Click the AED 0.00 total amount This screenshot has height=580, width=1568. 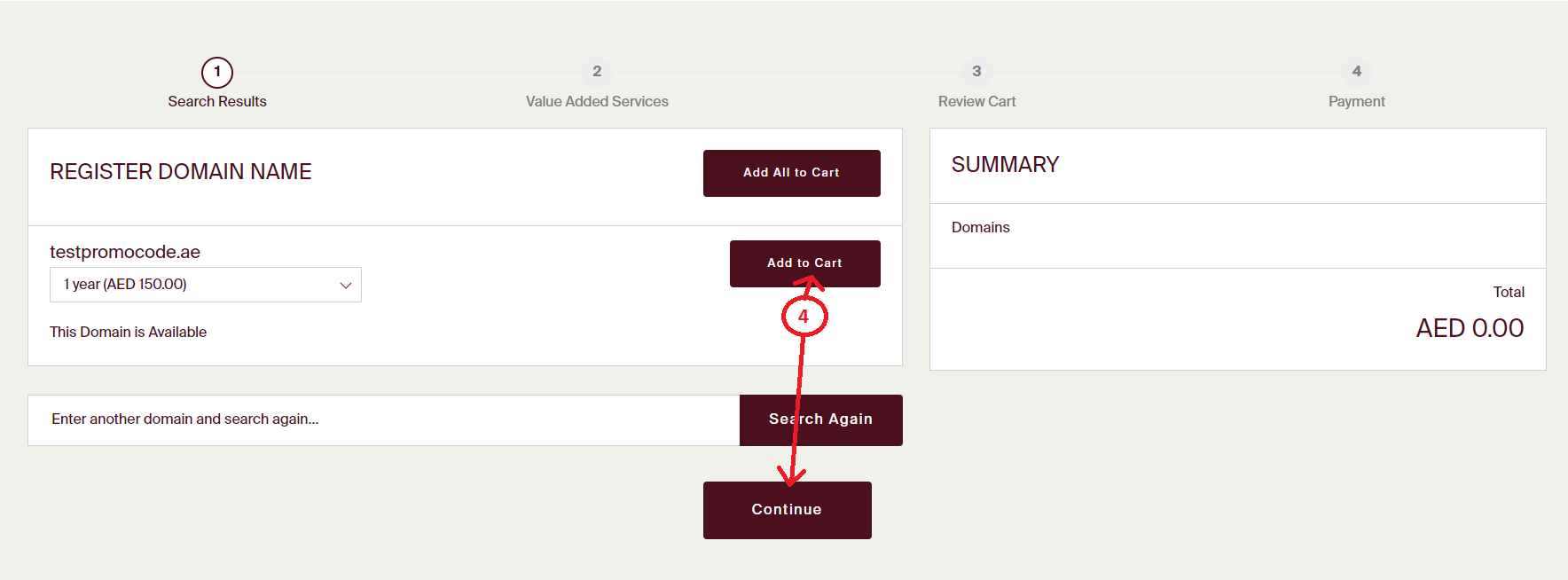click(x=1469, y=328)
